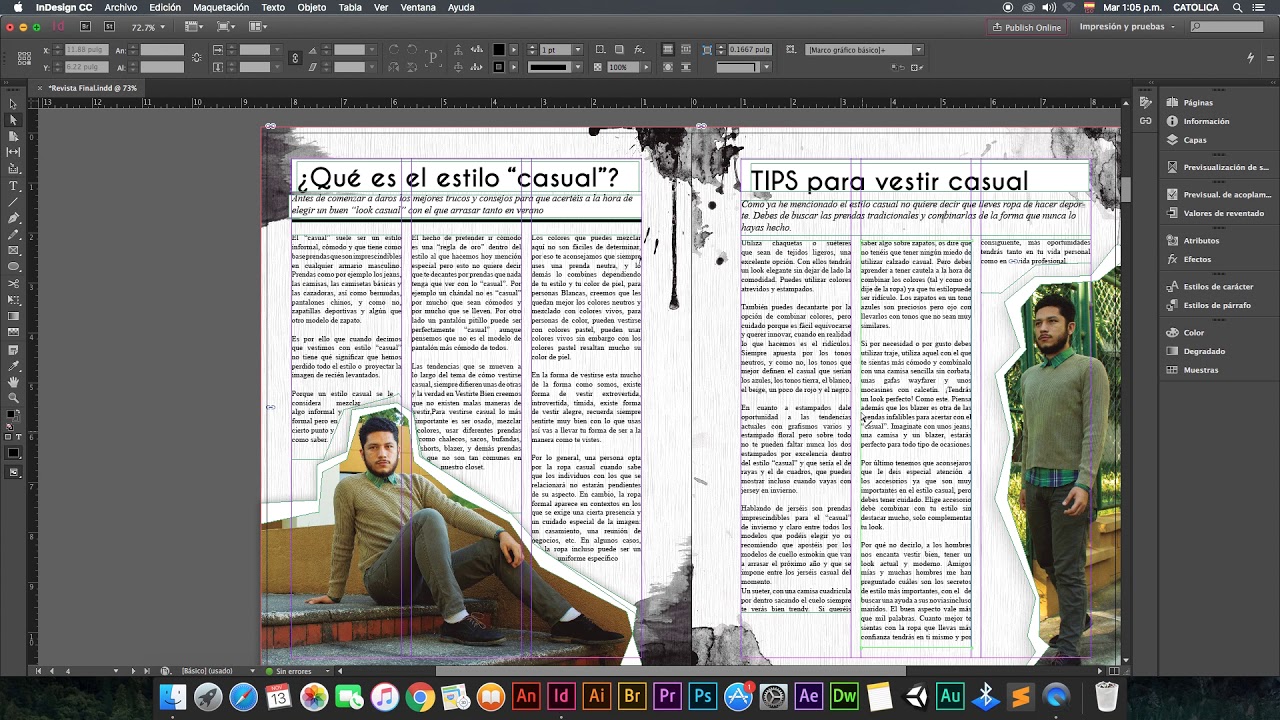This screenshot has width=1280, height=720.
Task: Open the Degradado panel
Action: point(1203,351)
